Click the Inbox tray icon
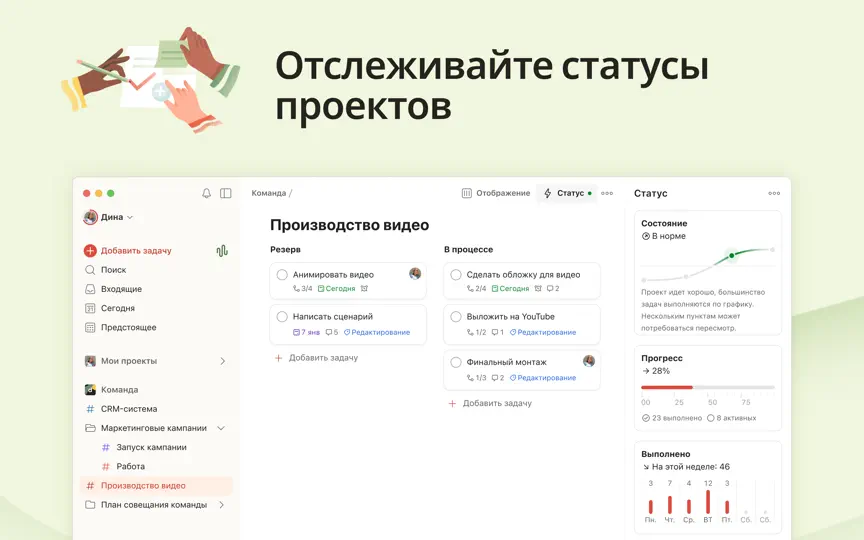864x540 pixels. (90, 289)
